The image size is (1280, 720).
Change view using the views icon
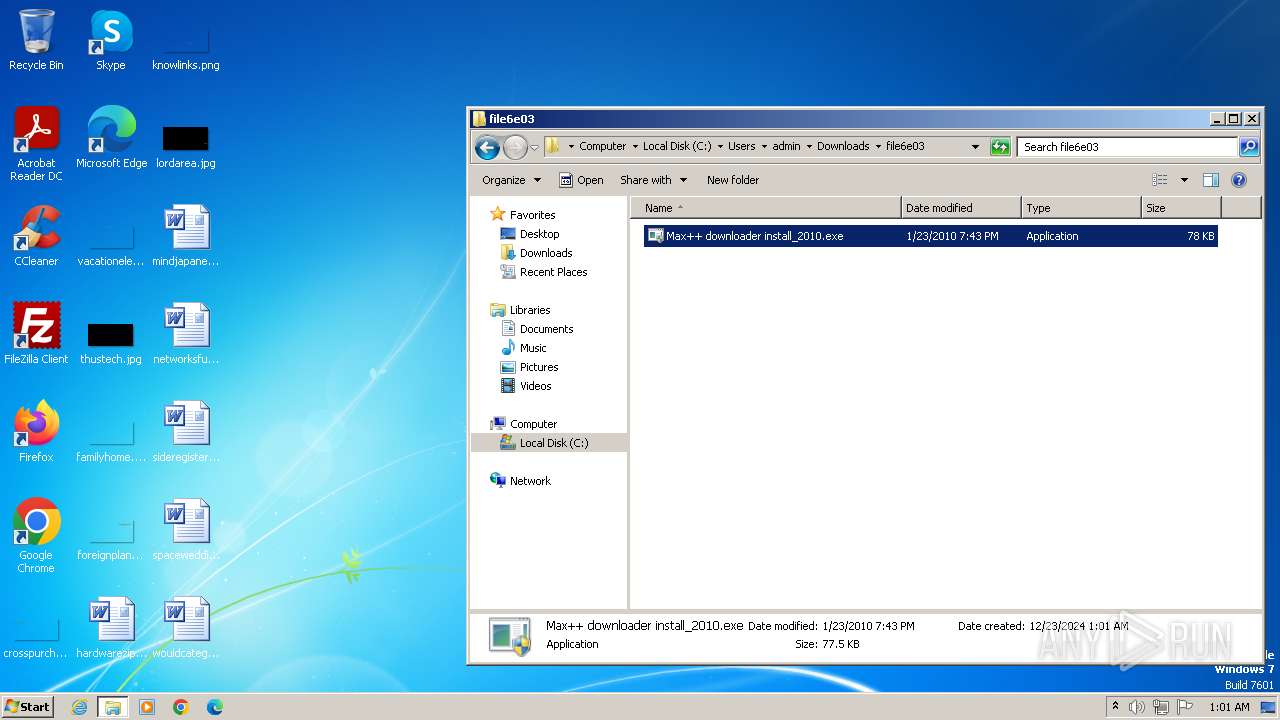pos(1160,180)
